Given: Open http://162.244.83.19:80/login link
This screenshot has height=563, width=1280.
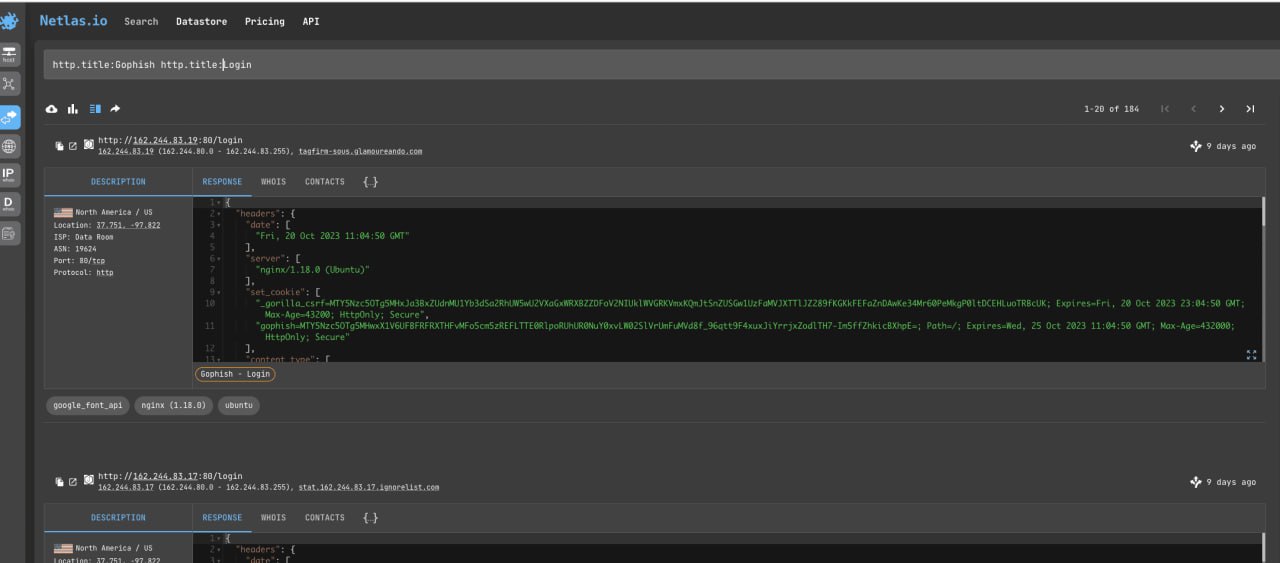Looking at the screenshot, I should 170,140.
